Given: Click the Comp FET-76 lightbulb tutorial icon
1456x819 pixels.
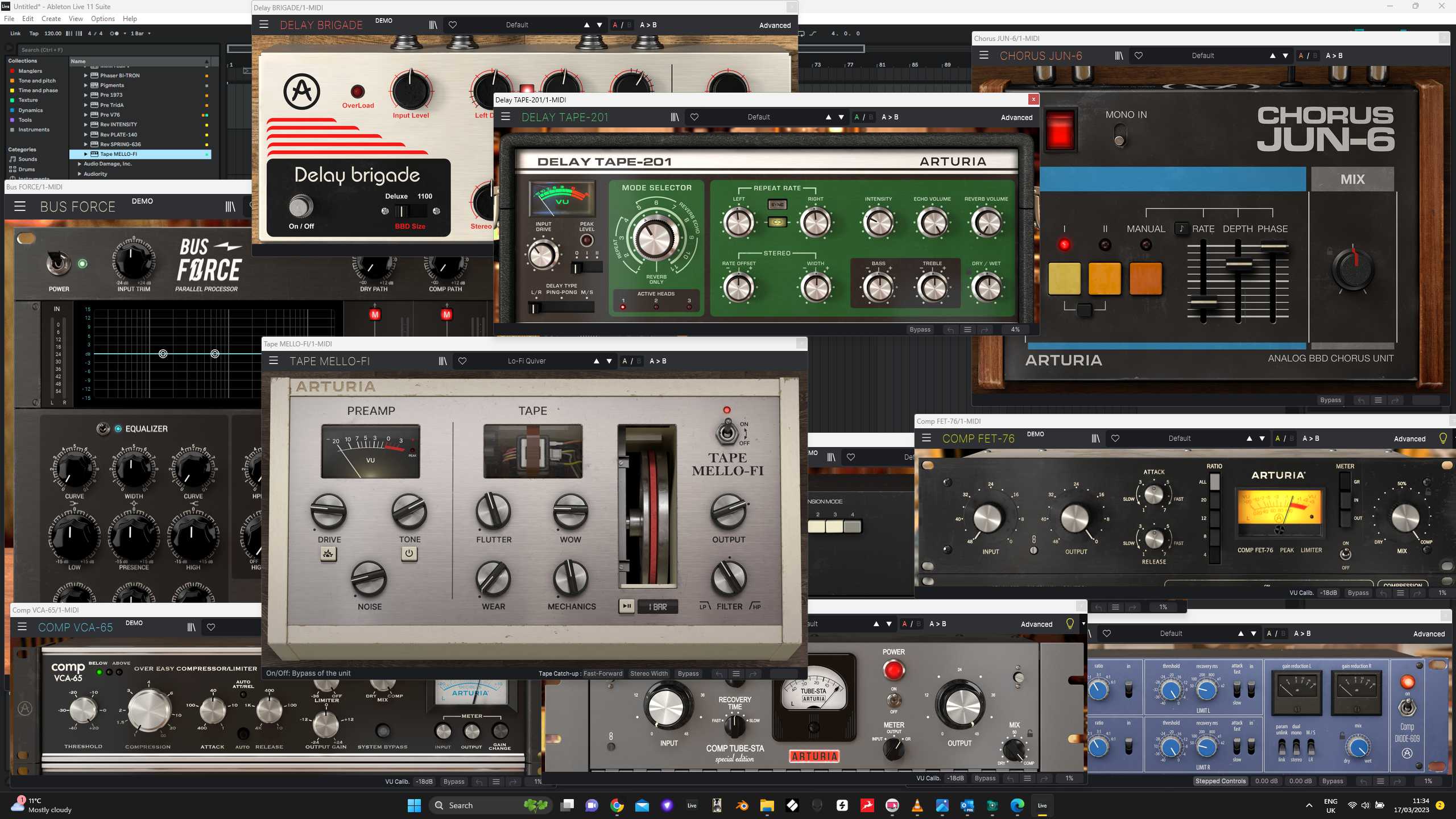Looking at the screenshot, I should point(1443,438).
